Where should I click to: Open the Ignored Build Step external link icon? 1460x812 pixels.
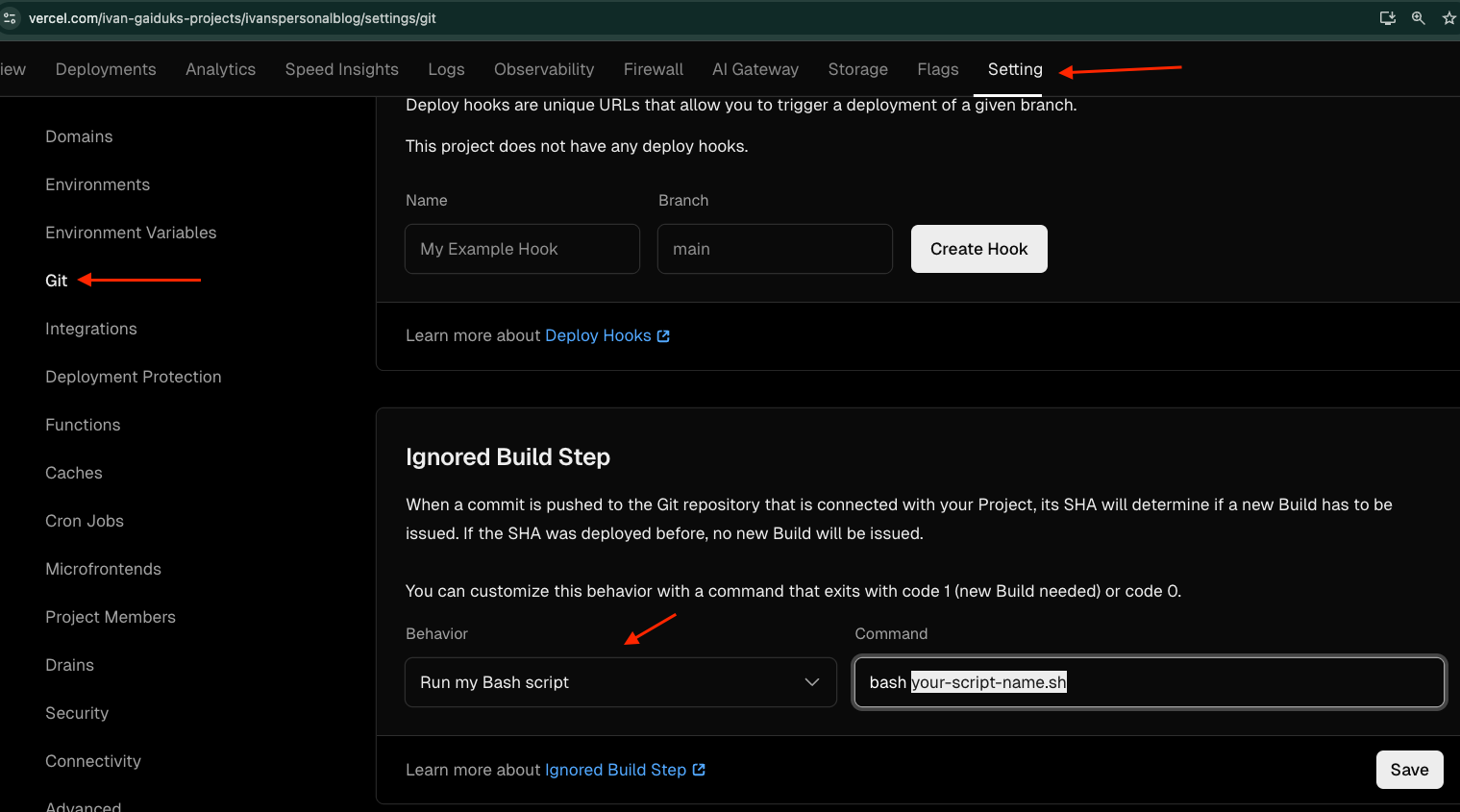tap(700, 770)
